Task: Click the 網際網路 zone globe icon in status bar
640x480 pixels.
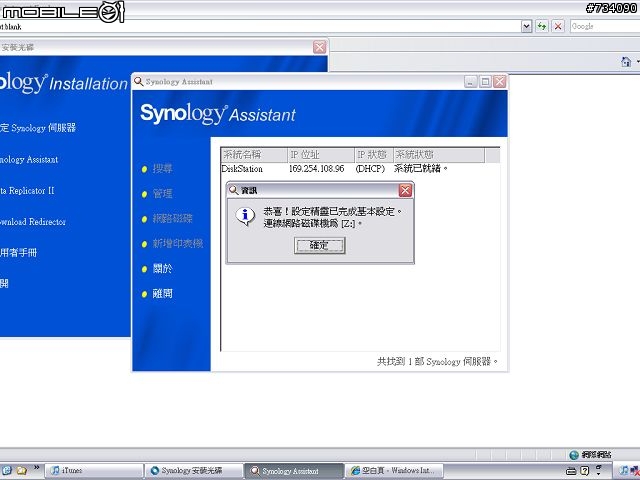Action: (574, 454)
